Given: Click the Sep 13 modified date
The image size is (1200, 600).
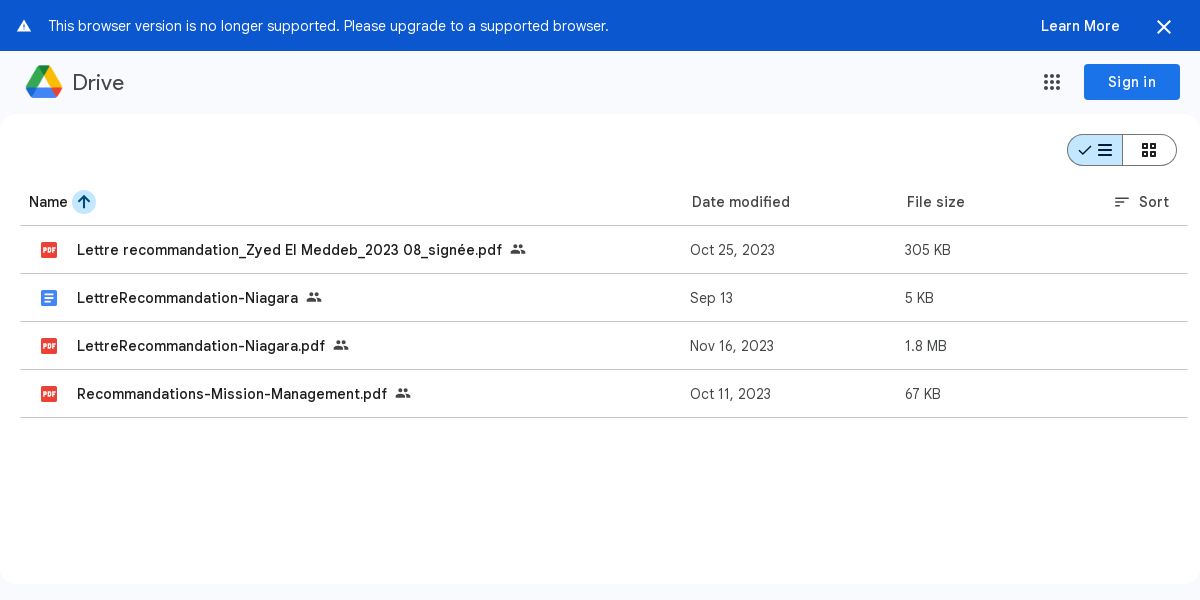Looking at the screenshot, I should click(x=711, y=298).
